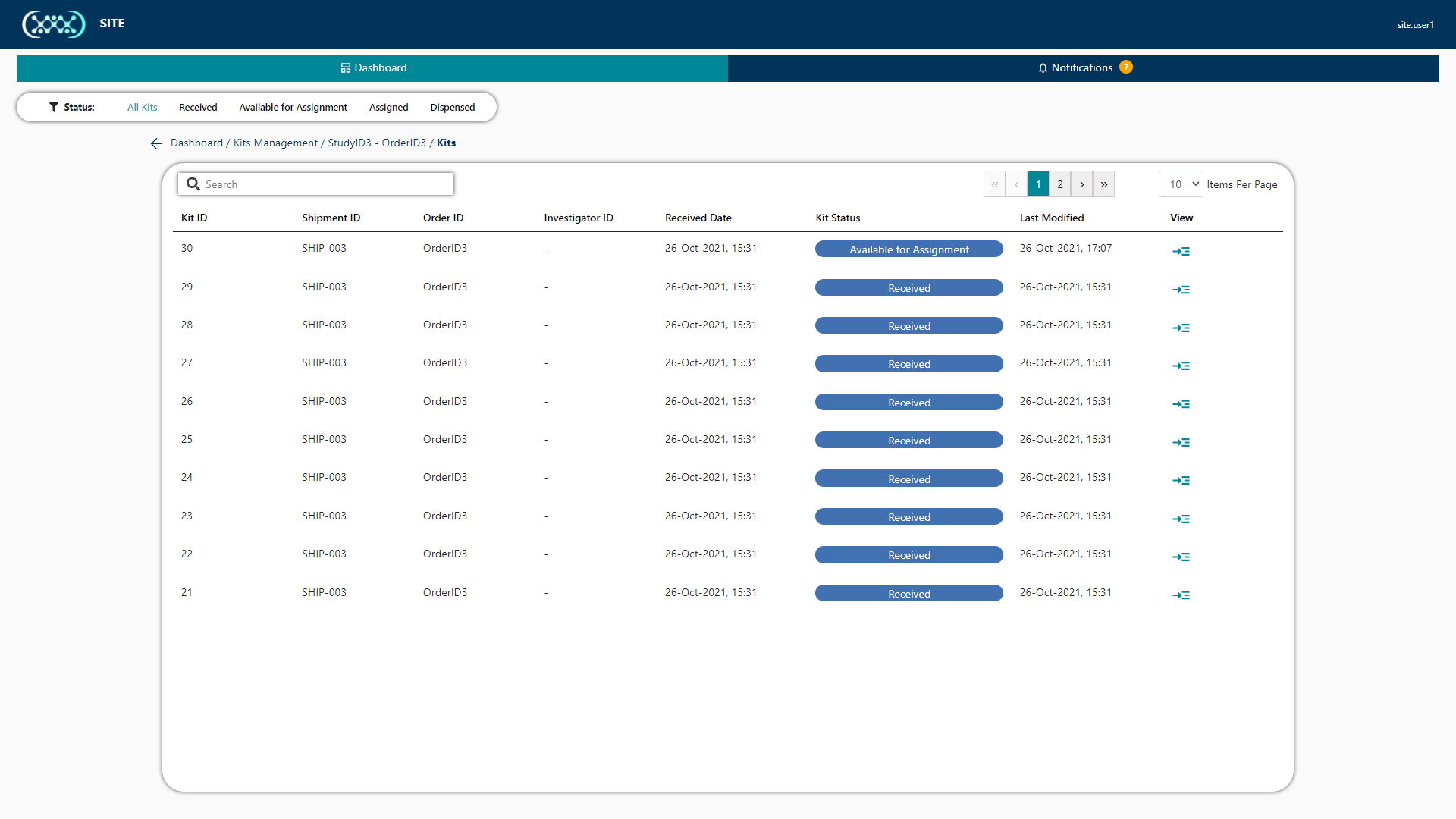1456x819 pixels.
Task: Select the Assigned status filter
Action: point(388,107)
